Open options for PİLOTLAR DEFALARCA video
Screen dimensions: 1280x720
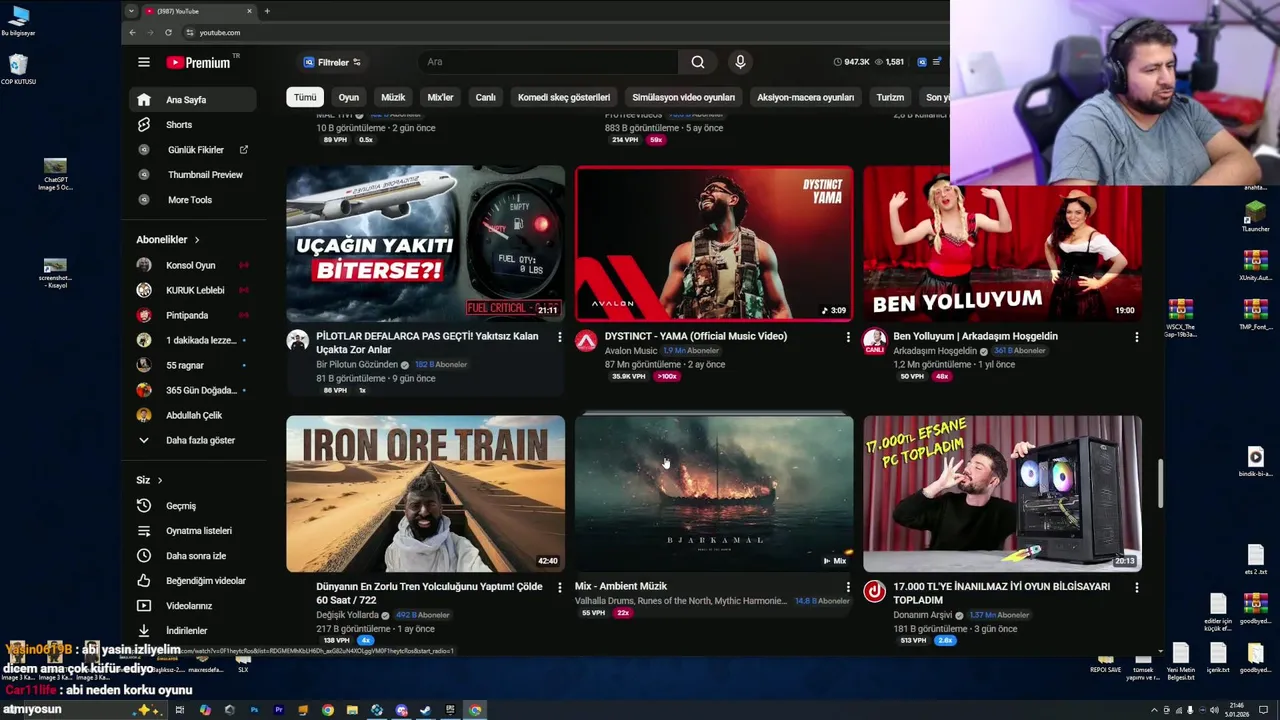coord(559,337)
